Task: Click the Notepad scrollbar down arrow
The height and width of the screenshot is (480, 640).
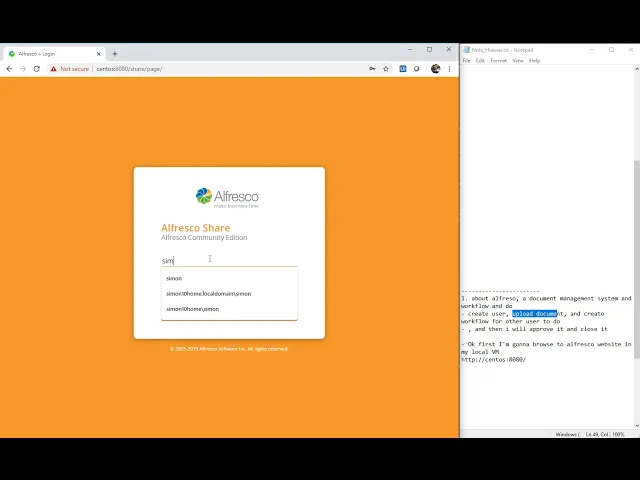Action: [637, 425]
